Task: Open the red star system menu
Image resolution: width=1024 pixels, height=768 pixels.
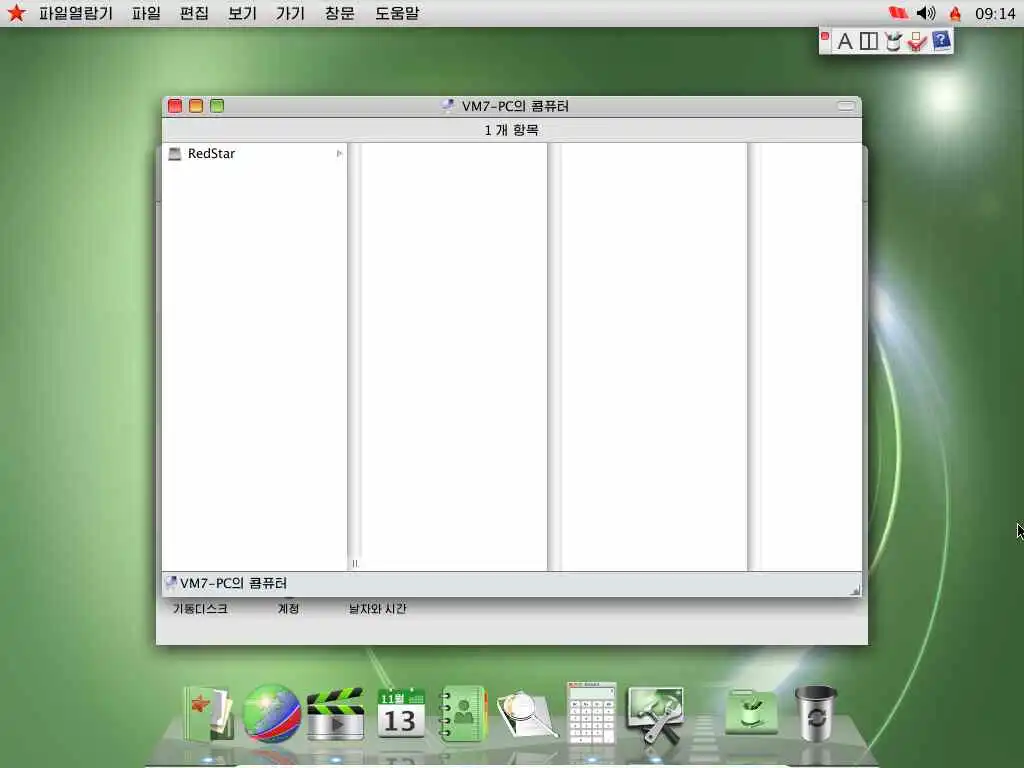Action: (16, 12)
